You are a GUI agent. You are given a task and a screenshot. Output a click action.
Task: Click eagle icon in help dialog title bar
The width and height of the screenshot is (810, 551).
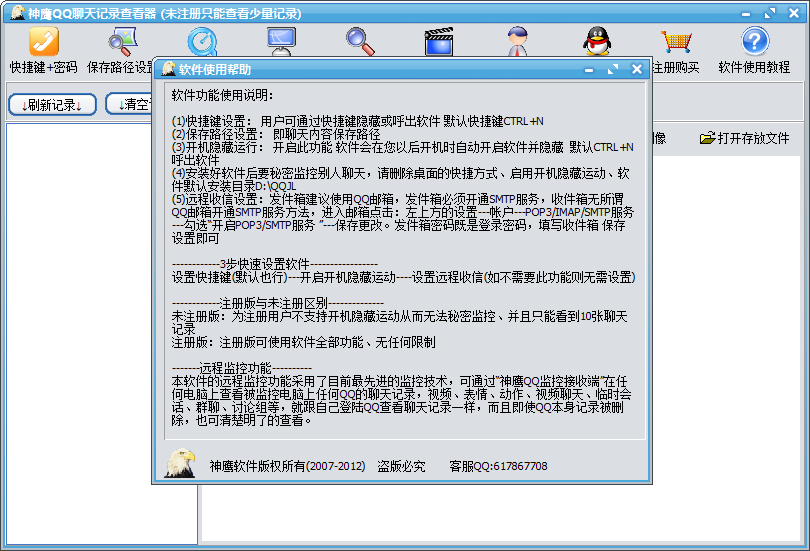(168, 69)
